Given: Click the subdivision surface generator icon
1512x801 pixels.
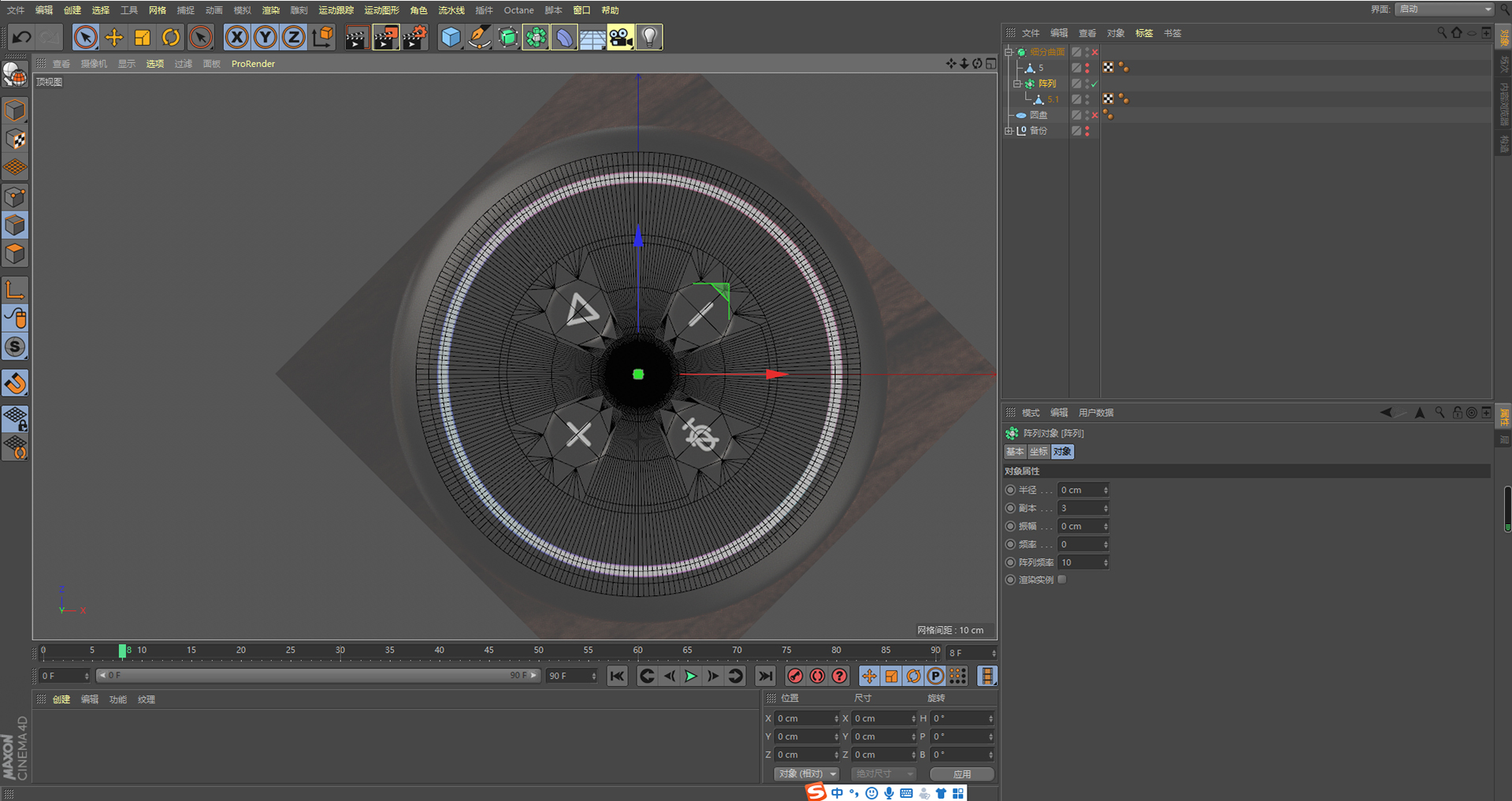Looking at the screenshot, I should point(507,37).
